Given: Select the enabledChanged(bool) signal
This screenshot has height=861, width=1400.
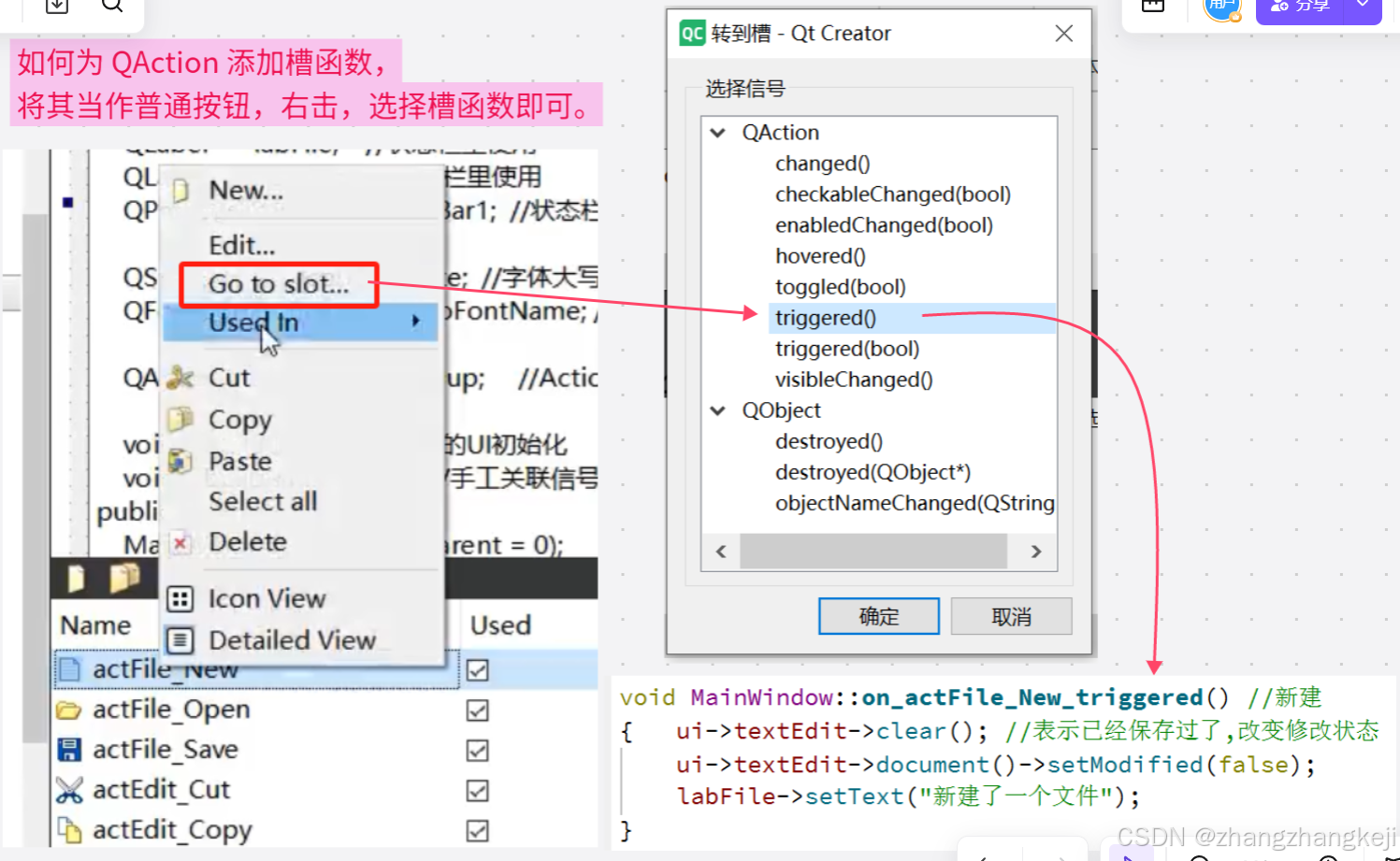Looking at the screenshot, I should pos(884,225).
